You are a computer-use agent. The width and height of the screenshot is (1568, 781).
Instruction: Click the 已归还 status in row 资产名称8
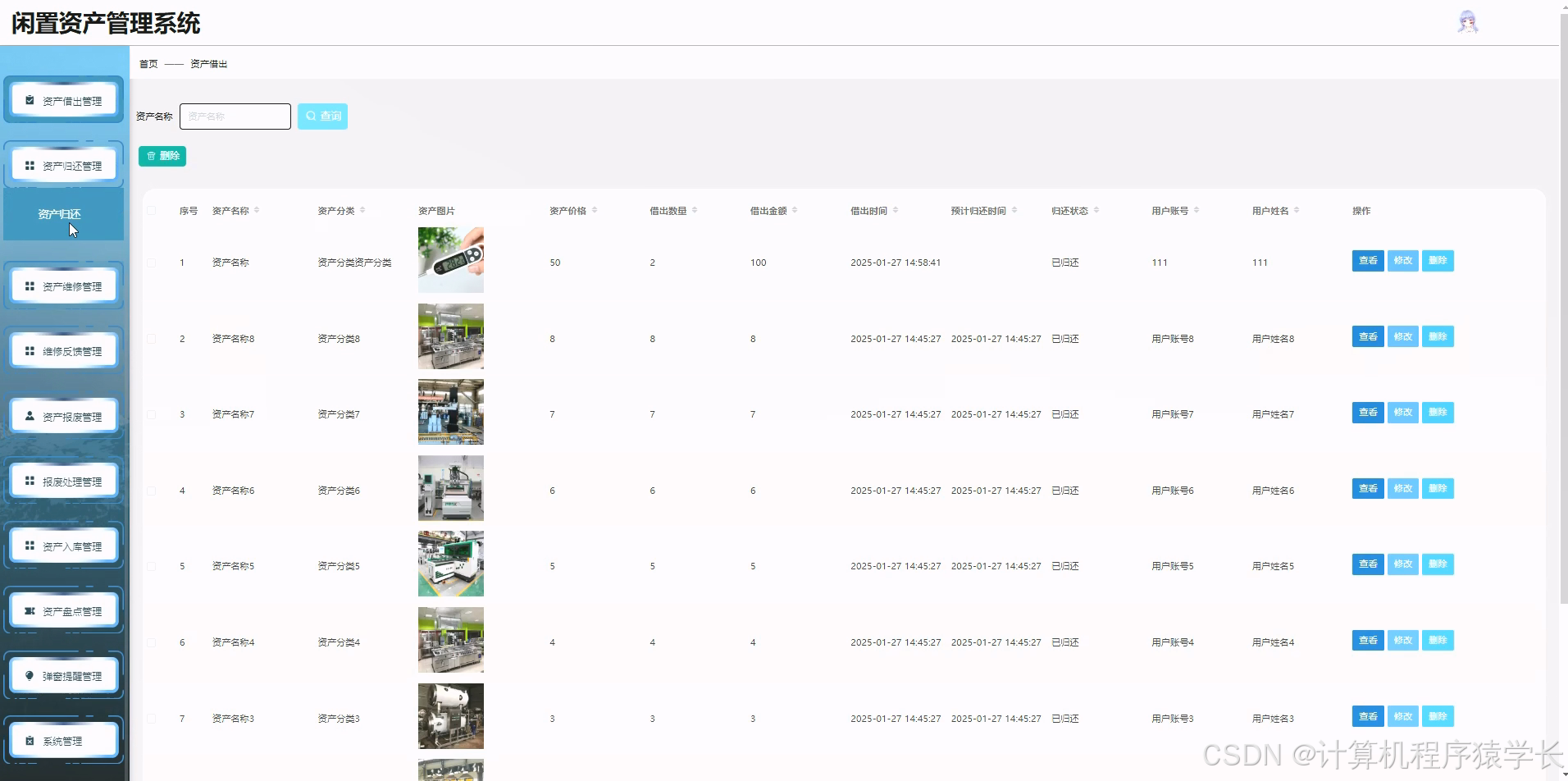tap(1065, 339)
